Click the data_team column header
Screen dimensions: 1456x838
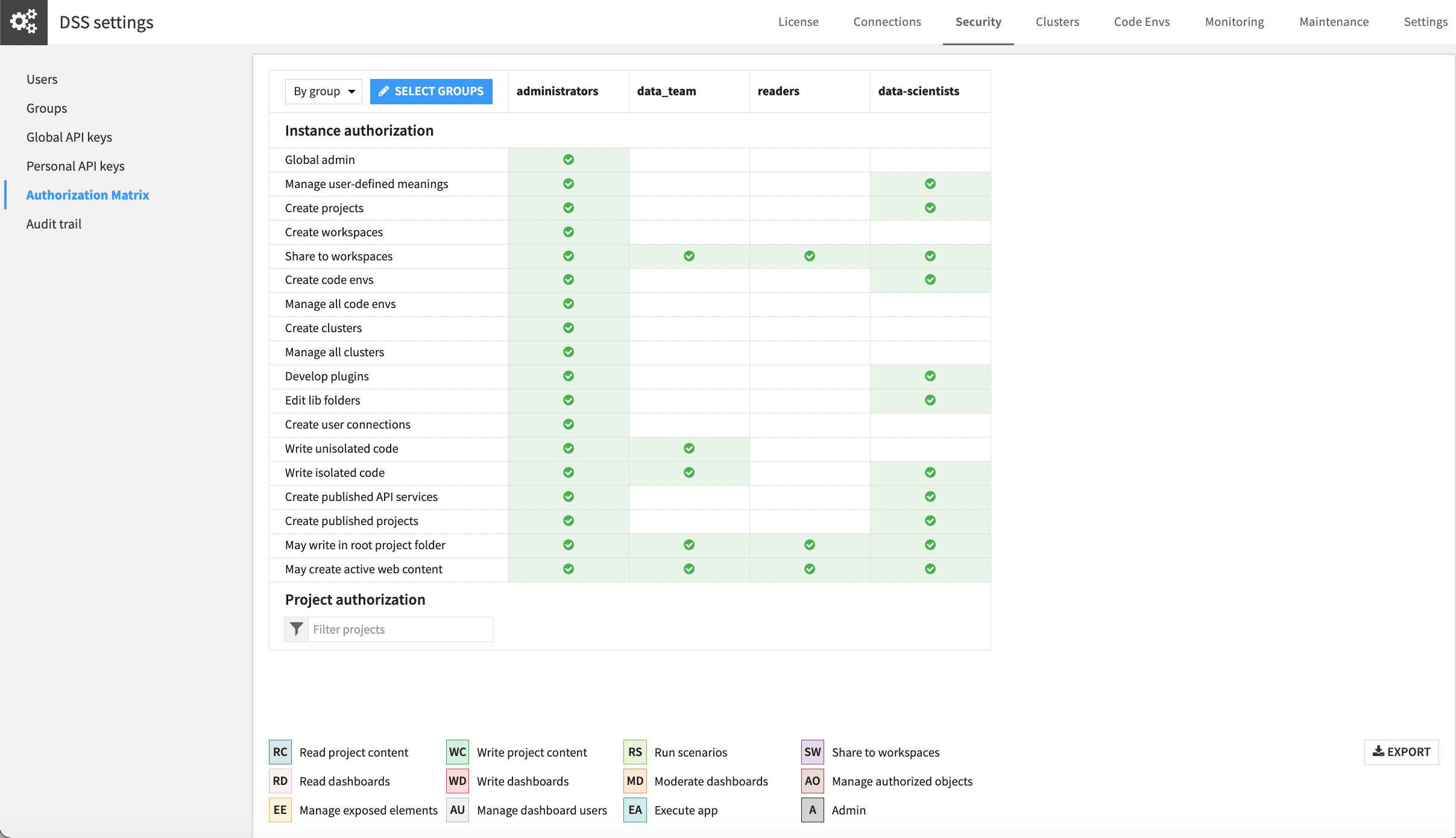(666, 91)
